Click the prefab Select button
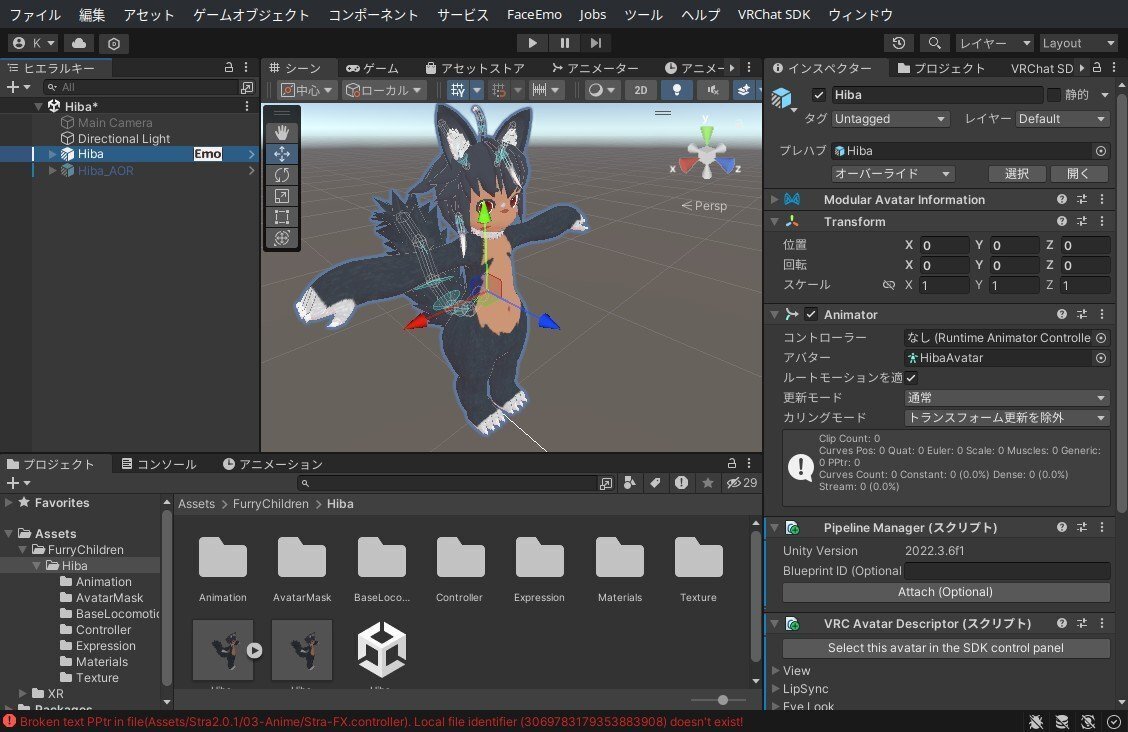 [x=1016, y=173]
